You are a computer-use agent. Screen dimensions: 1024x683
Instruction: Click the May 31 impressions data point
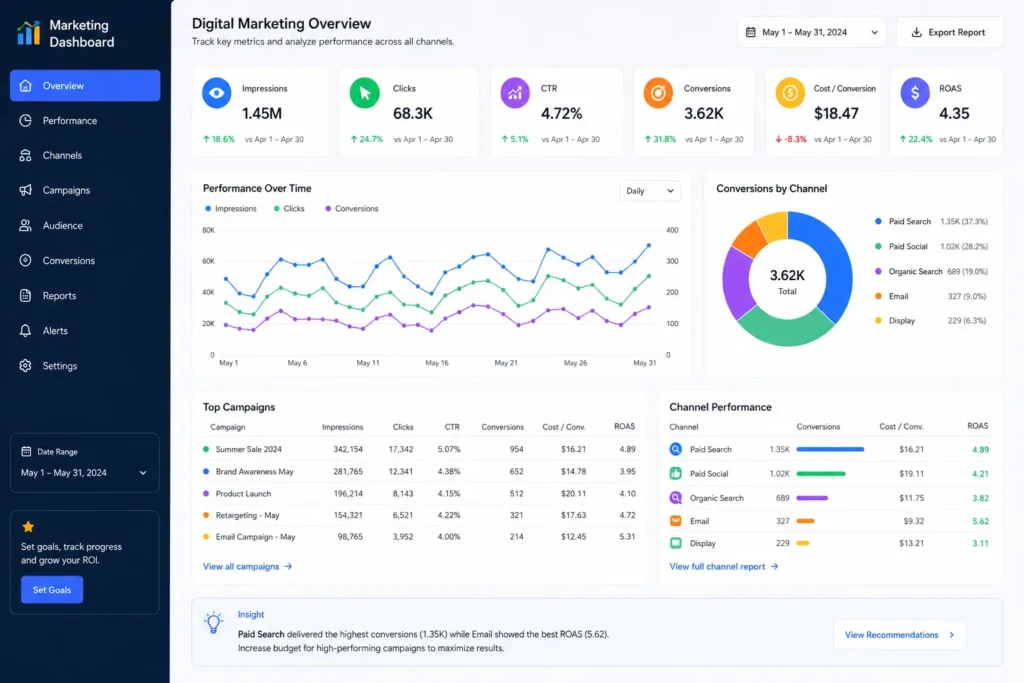pos(648,245)
